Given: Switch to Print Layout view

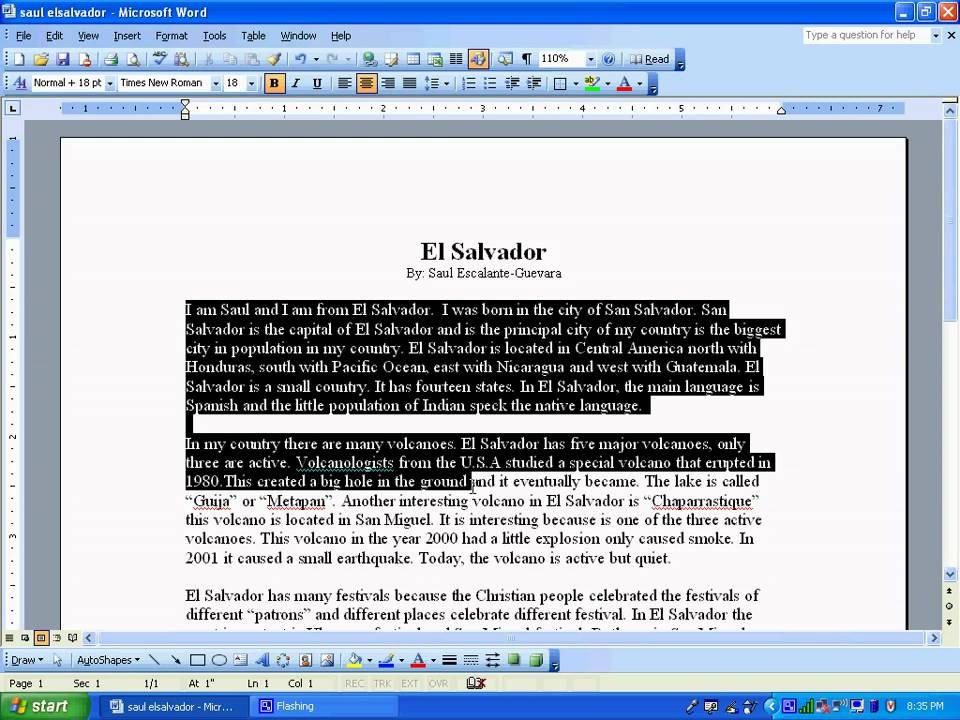Looking at the screenshot, I should click(x=41, y=638).
